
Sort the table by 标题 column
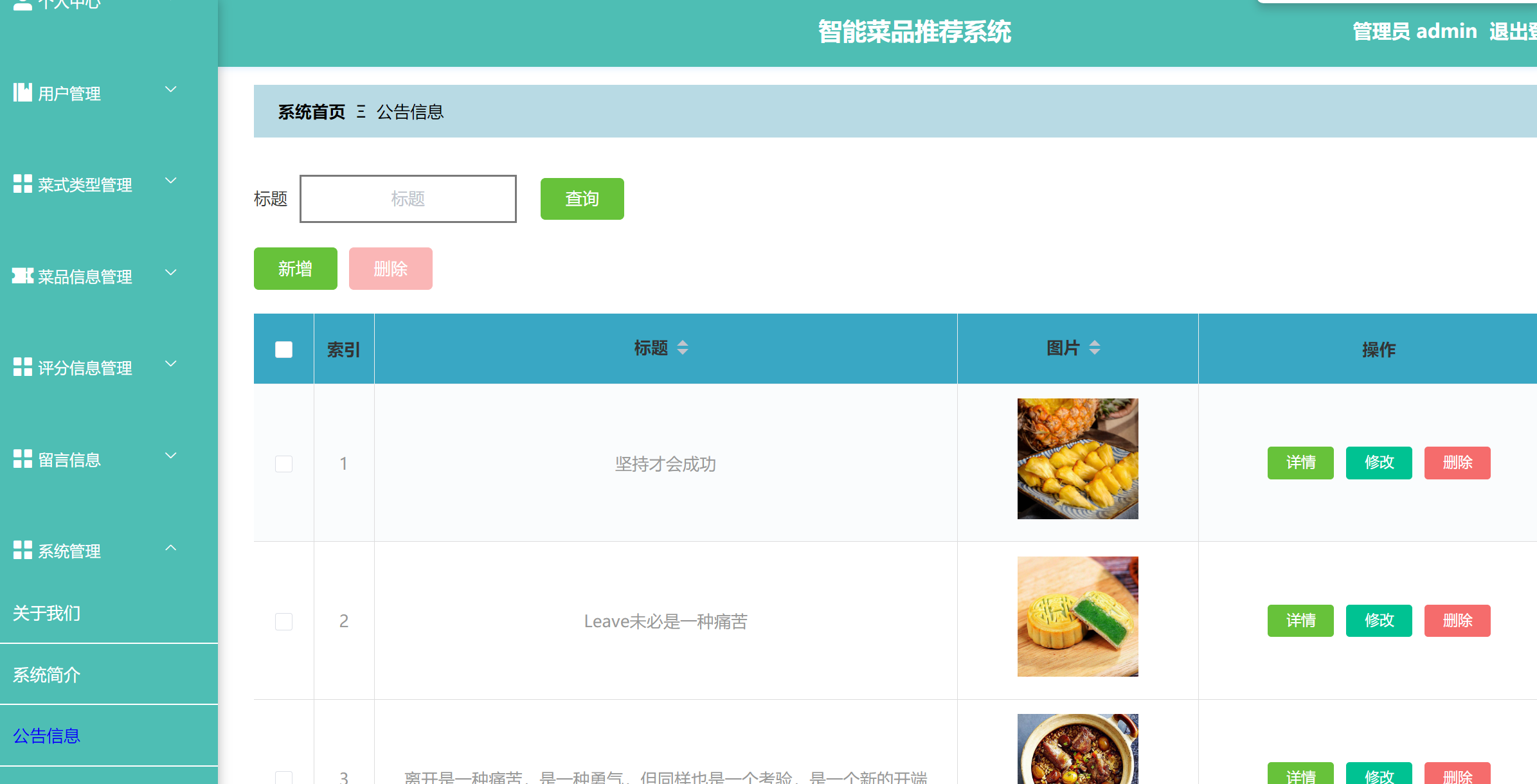click(x=683, y=348)
